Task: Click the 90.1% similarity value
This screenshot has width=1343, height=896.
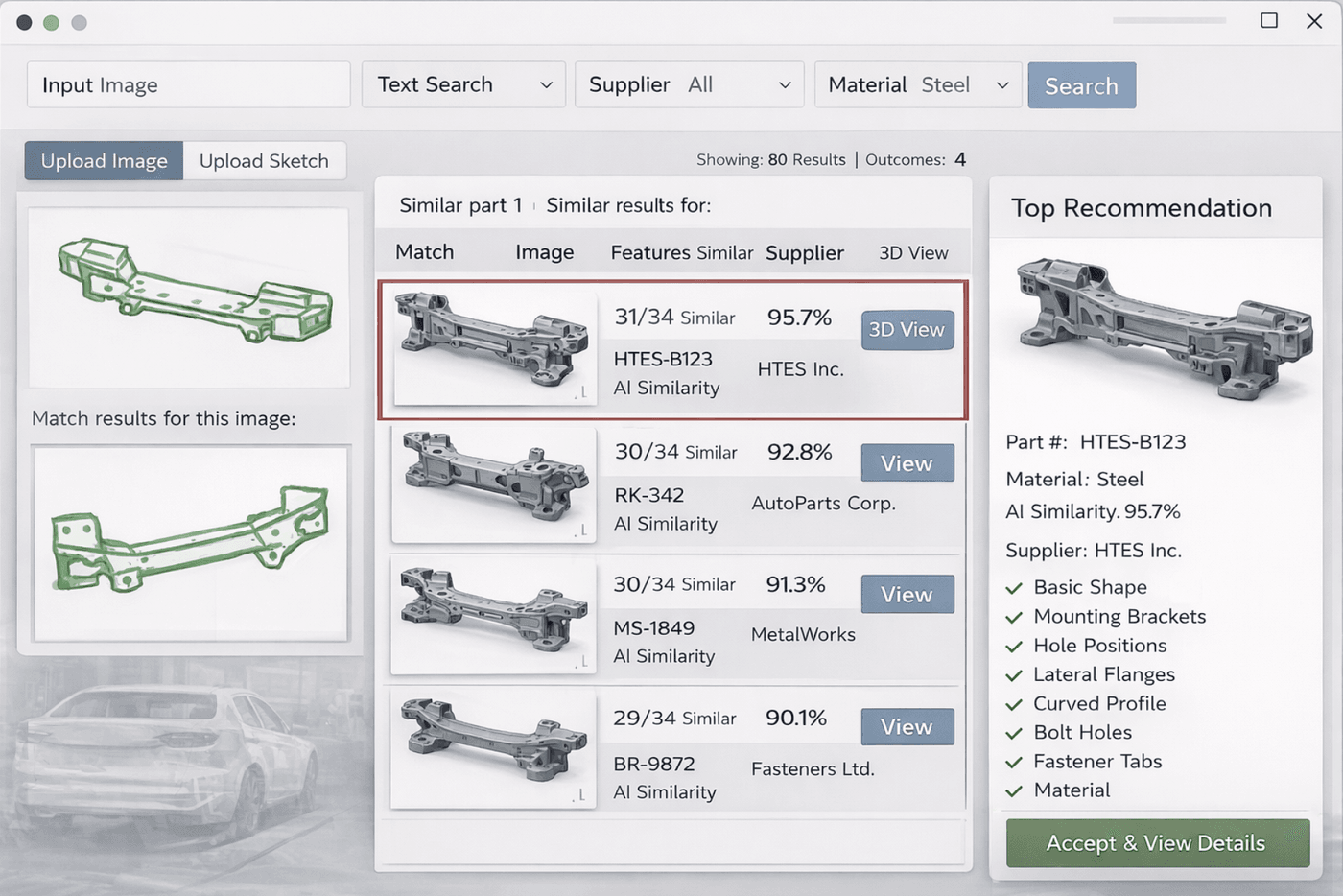Action: point(796,718)
